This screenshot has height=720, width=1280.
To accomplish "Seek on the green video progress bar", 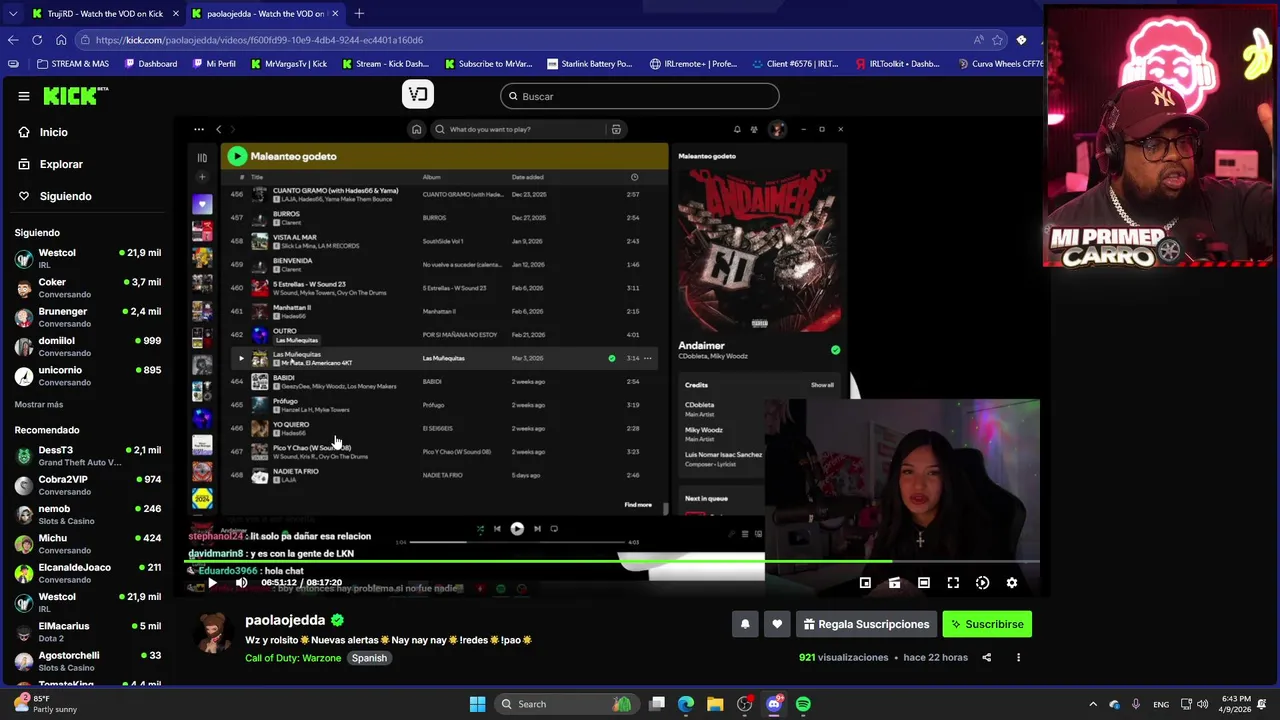I will (612, 561).
